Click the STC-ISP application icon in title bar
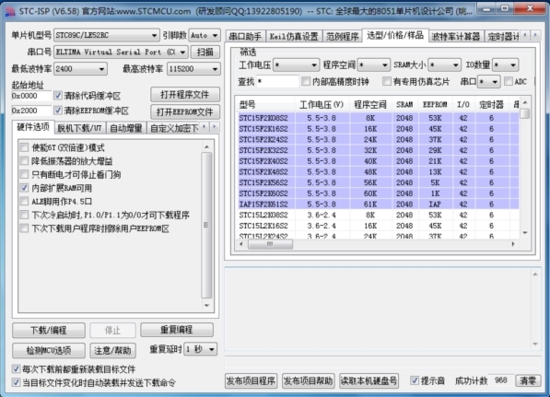 tap(11, 12)
